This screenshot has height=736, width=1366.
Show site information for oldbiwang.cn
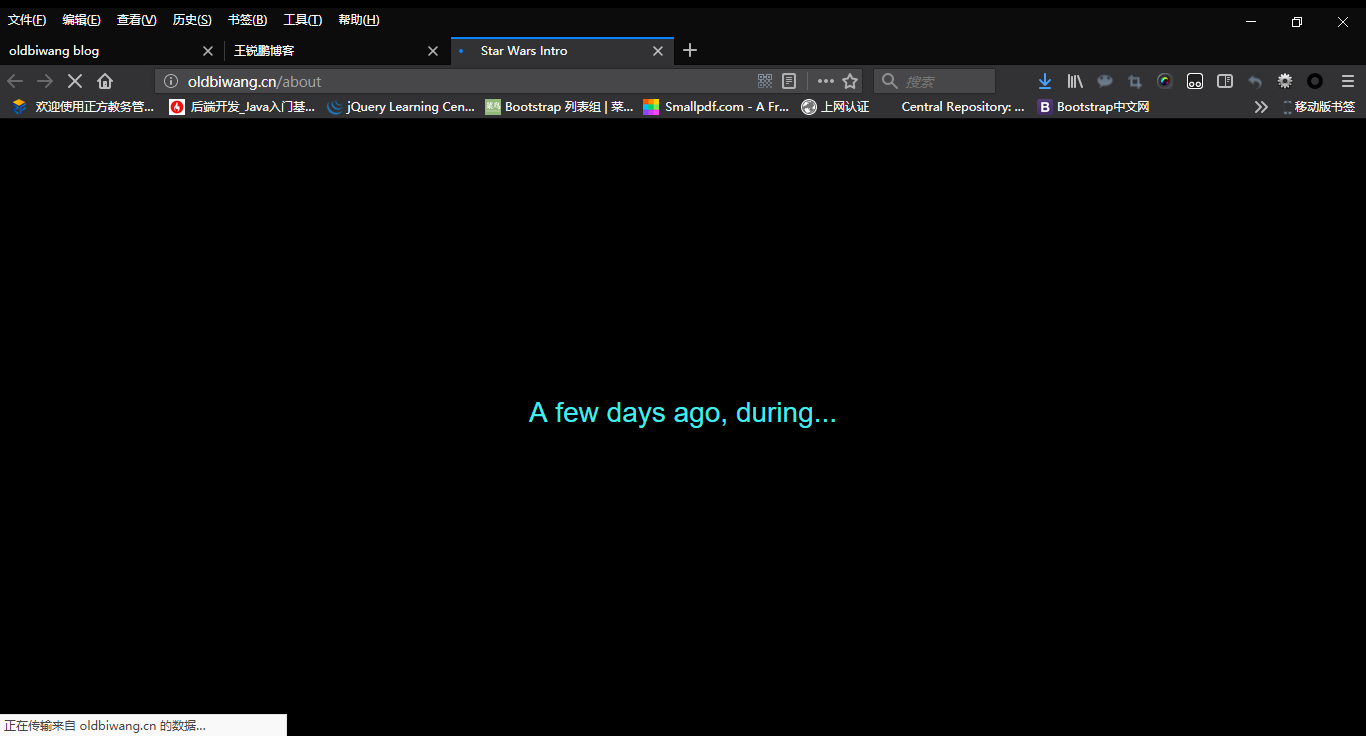pyautogui.click(x=171, y=81)
